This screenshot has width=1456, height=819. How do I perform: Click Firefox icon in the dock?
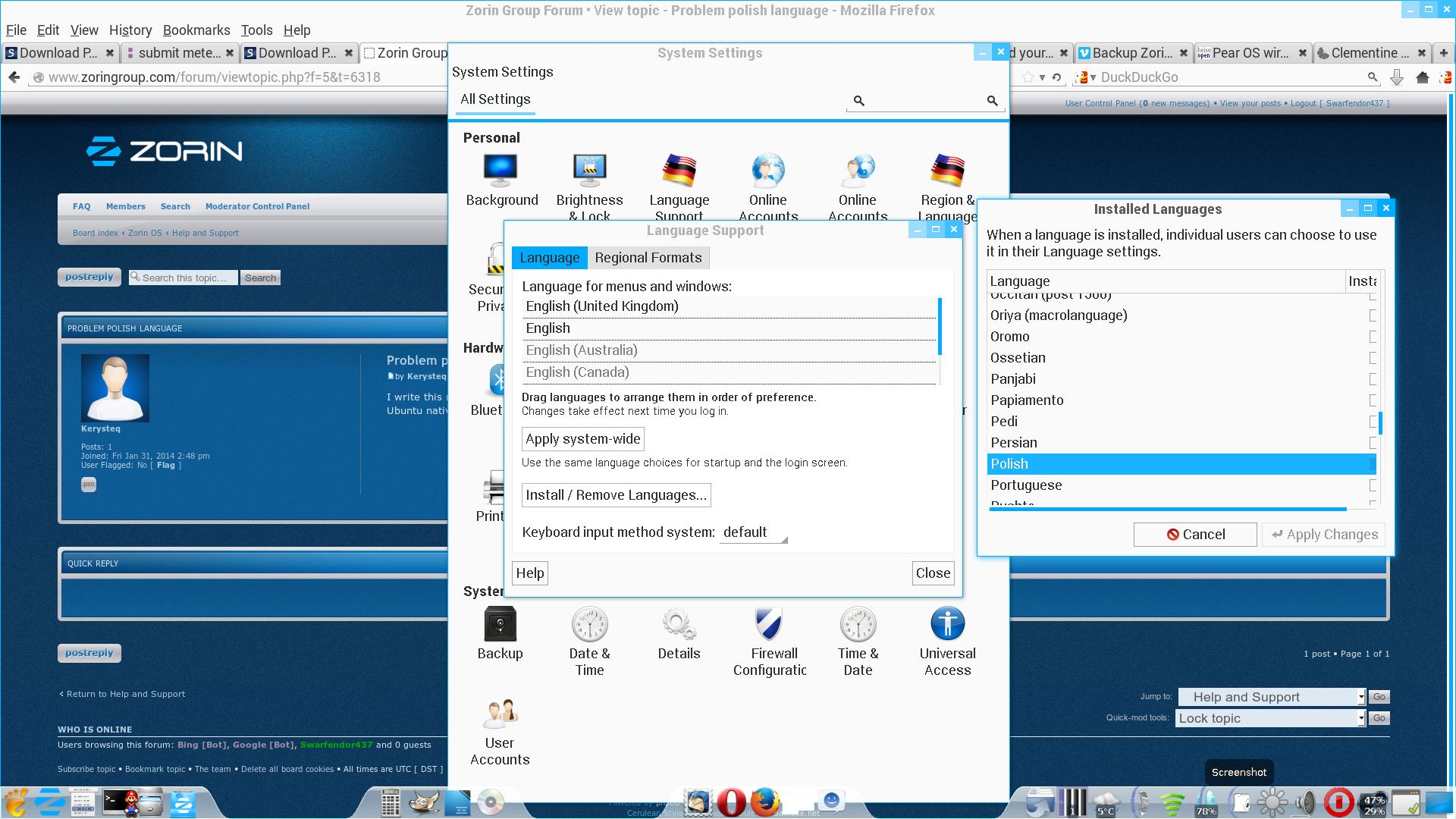[x=765, y=802]
